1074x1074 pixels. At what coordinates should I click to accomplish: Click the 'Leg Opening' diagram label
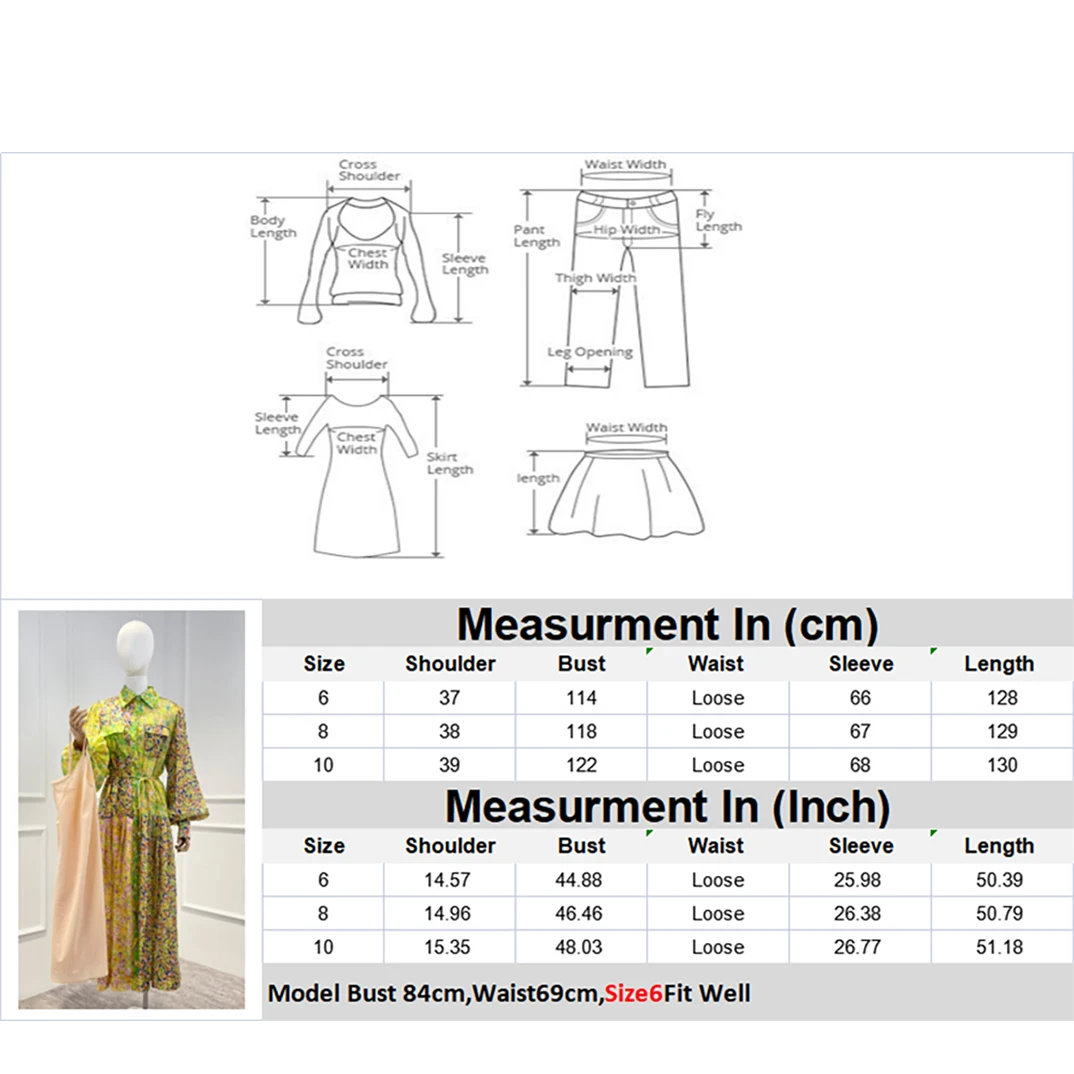(590, 352)
